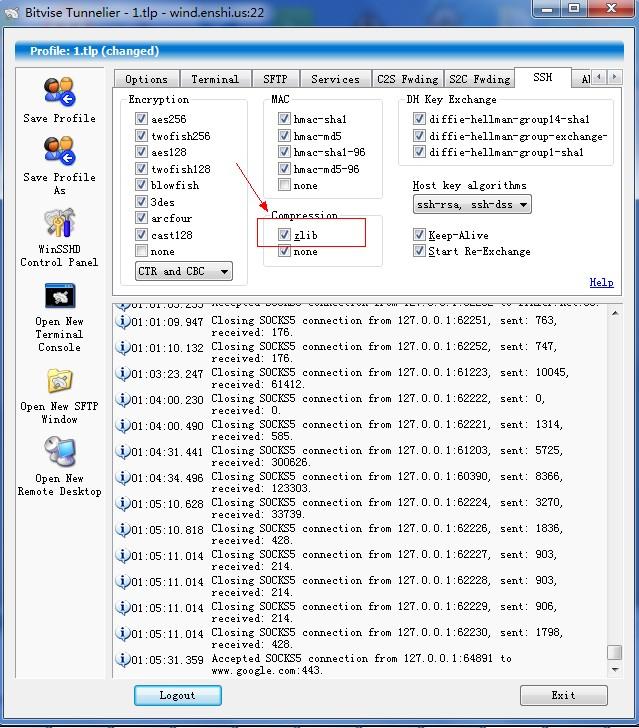Image resolution: width=639 pixels, height=728 pixels.
Task: Open WinSSHD Control Panel icon
Action: click(59, 223)
